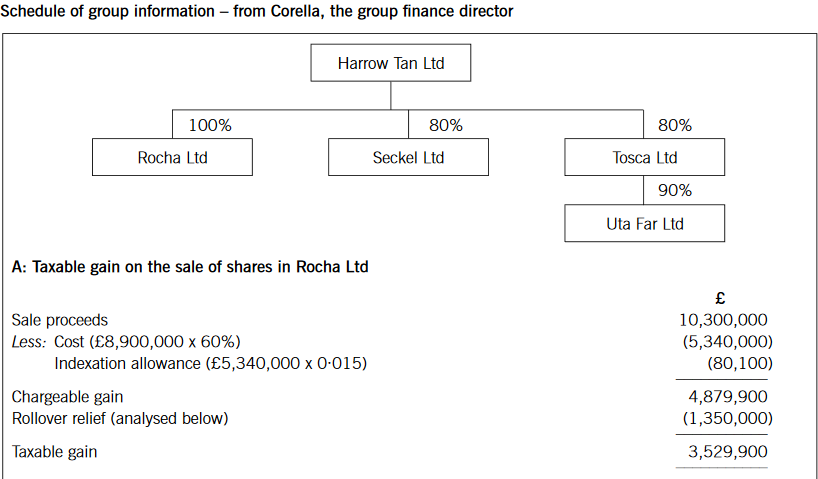Select the 4,879,900 chargeable gain figure

pyautogui.click(x=728, y=397)
